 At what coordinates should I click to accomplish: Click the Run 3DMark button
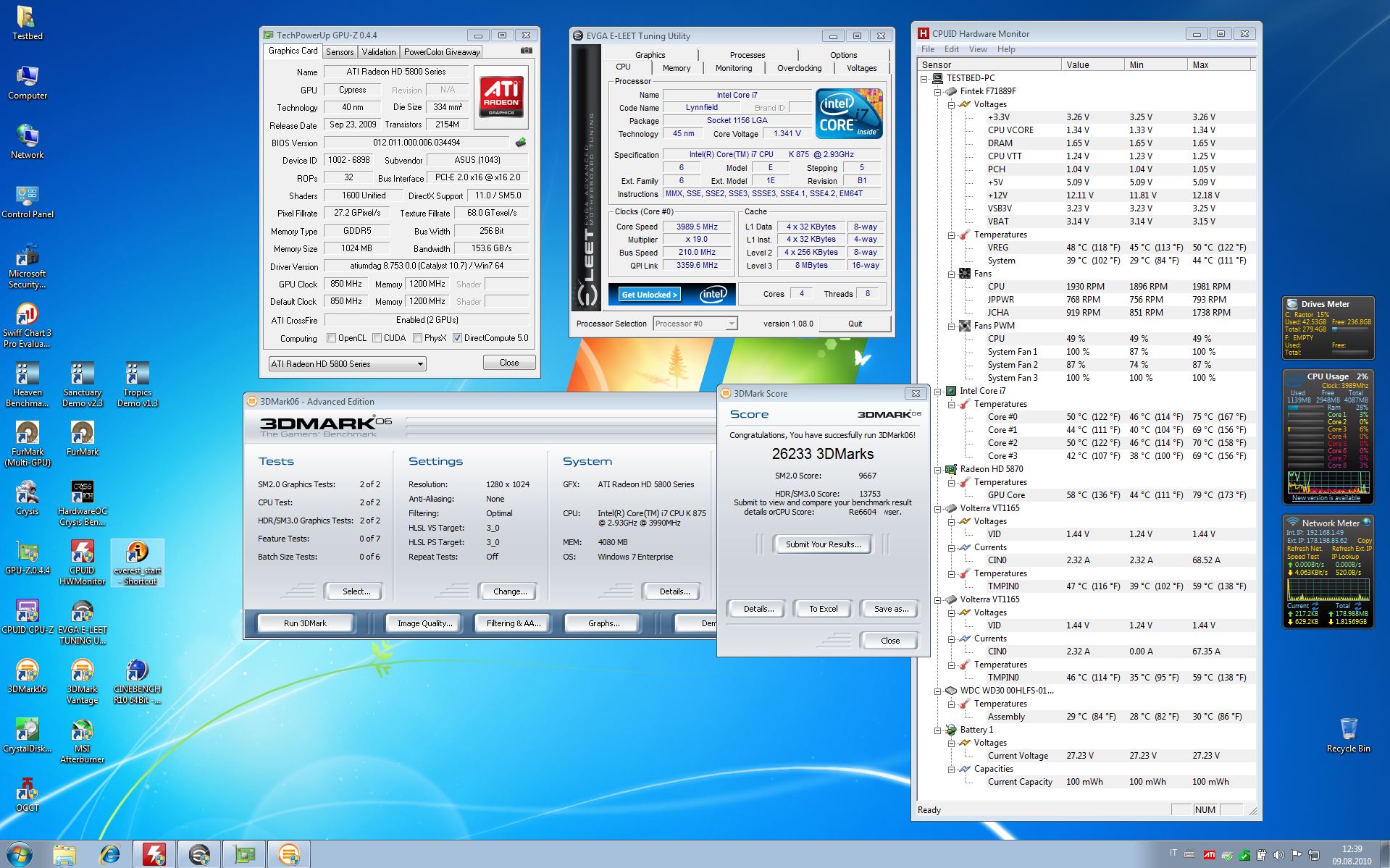point(305,623)
